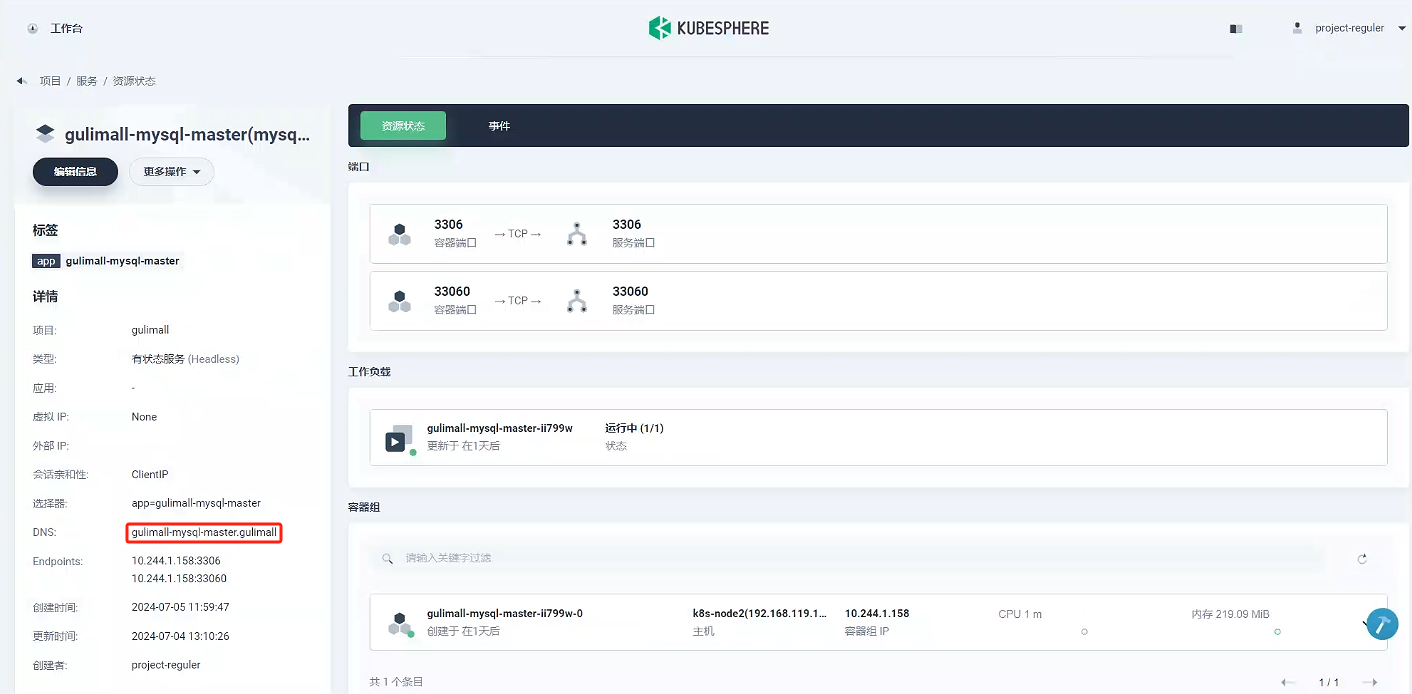Switch to the 事件 tab

(499, 126)
